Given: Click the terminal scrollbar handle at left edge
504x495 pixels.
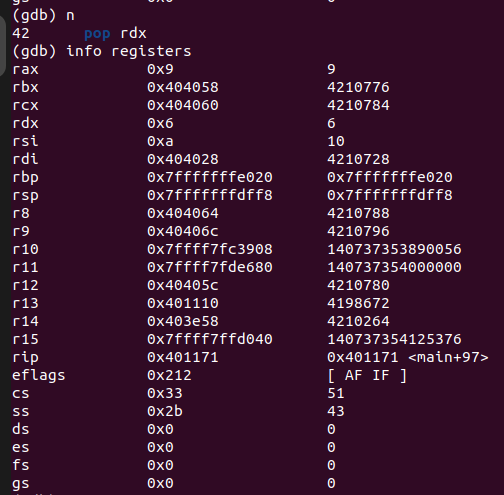Looking at the screenshot, I should (x=3, y=45).
